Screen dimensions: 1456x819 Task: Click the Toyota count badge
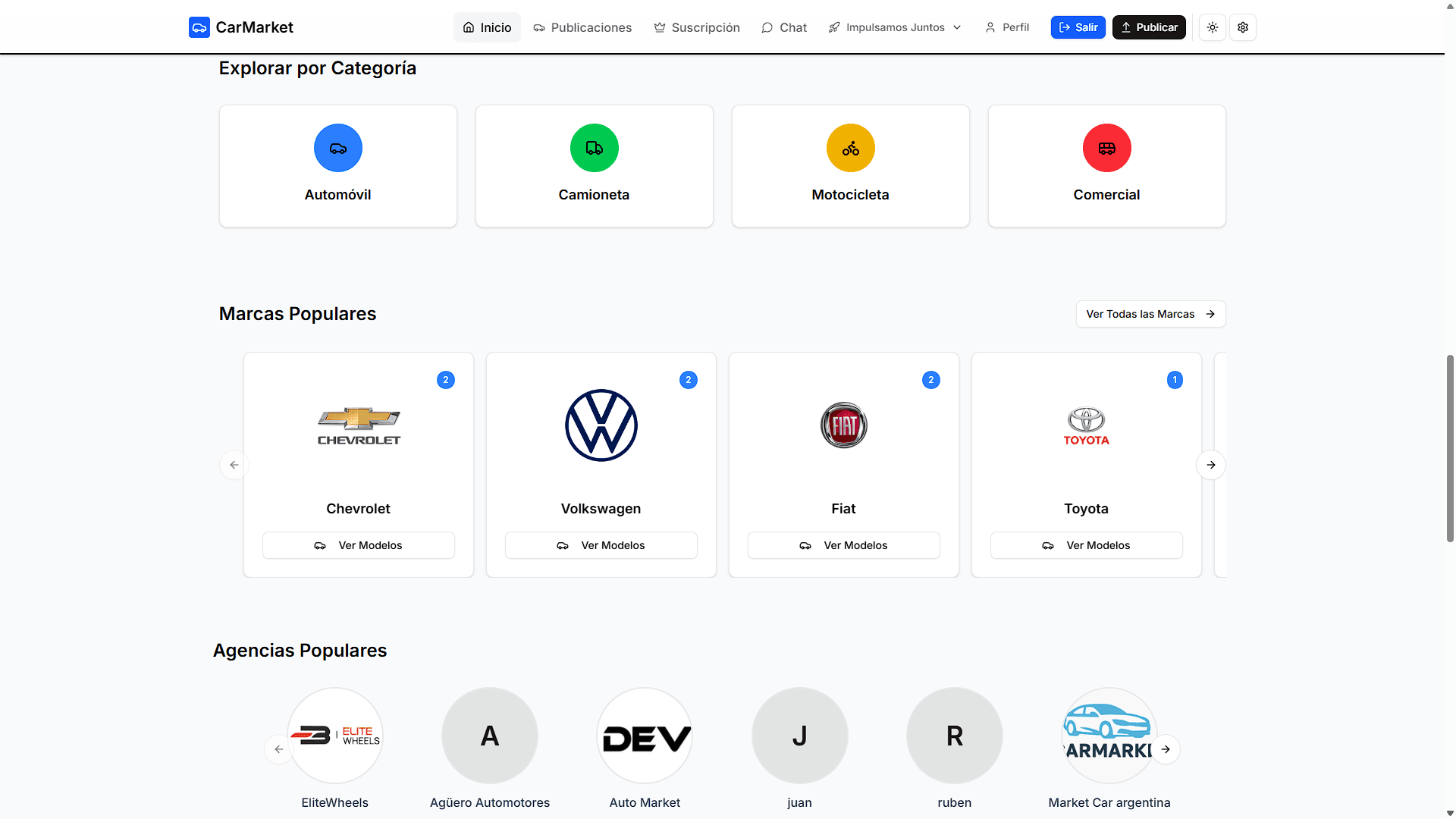1175,380
